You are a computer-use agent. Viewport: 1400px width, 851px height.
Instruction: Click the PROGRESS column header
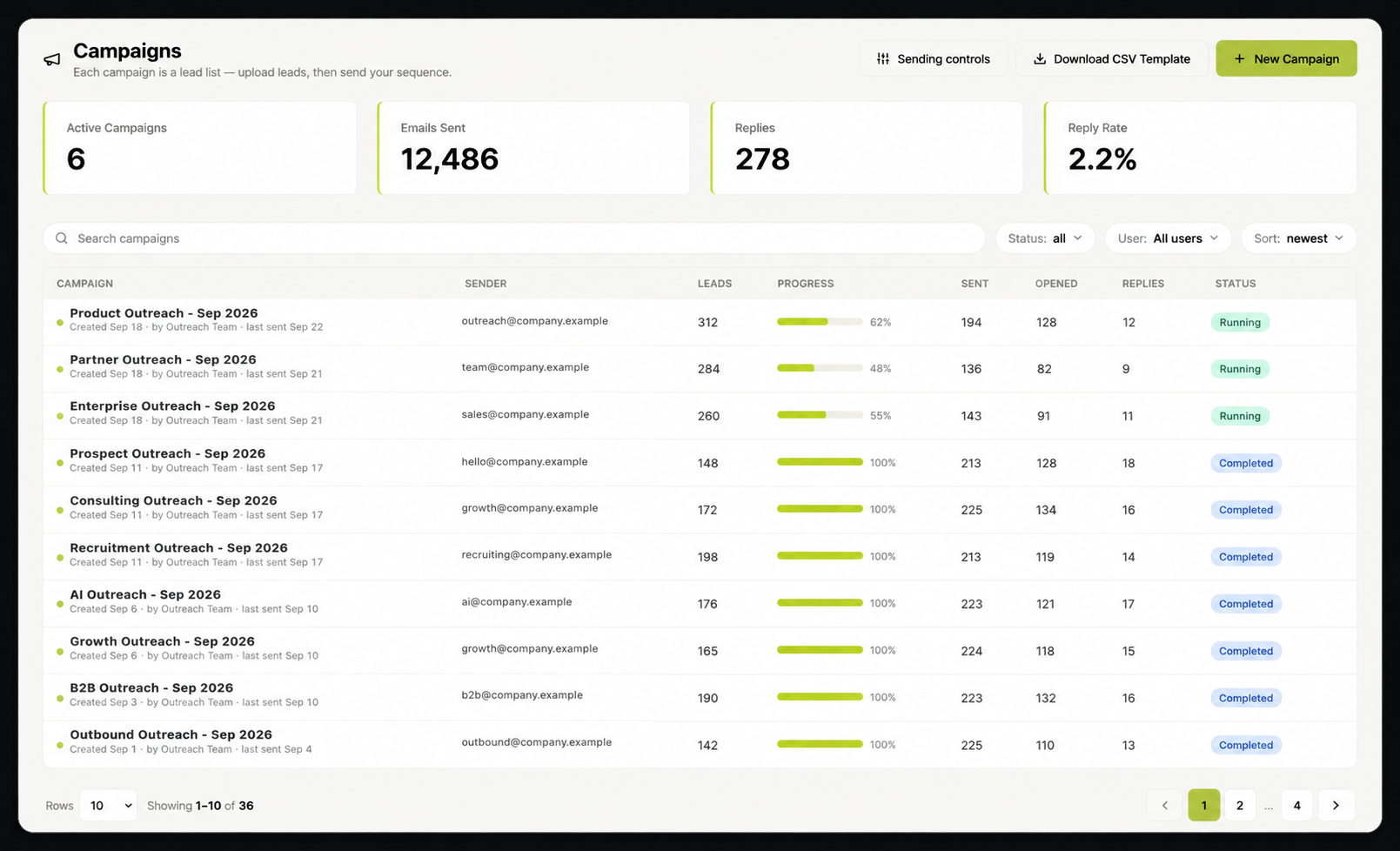tap(806, 284)
